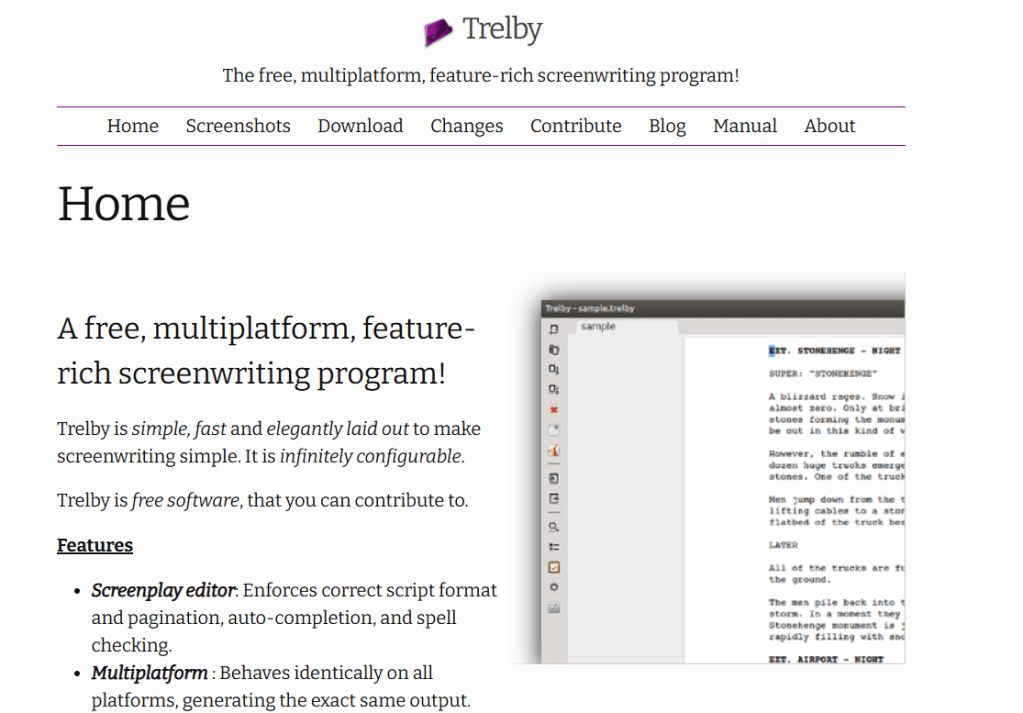Click the purple Trelby logo icon
This screenshot has width=1023, height=713.
click(x=438, y=32)
